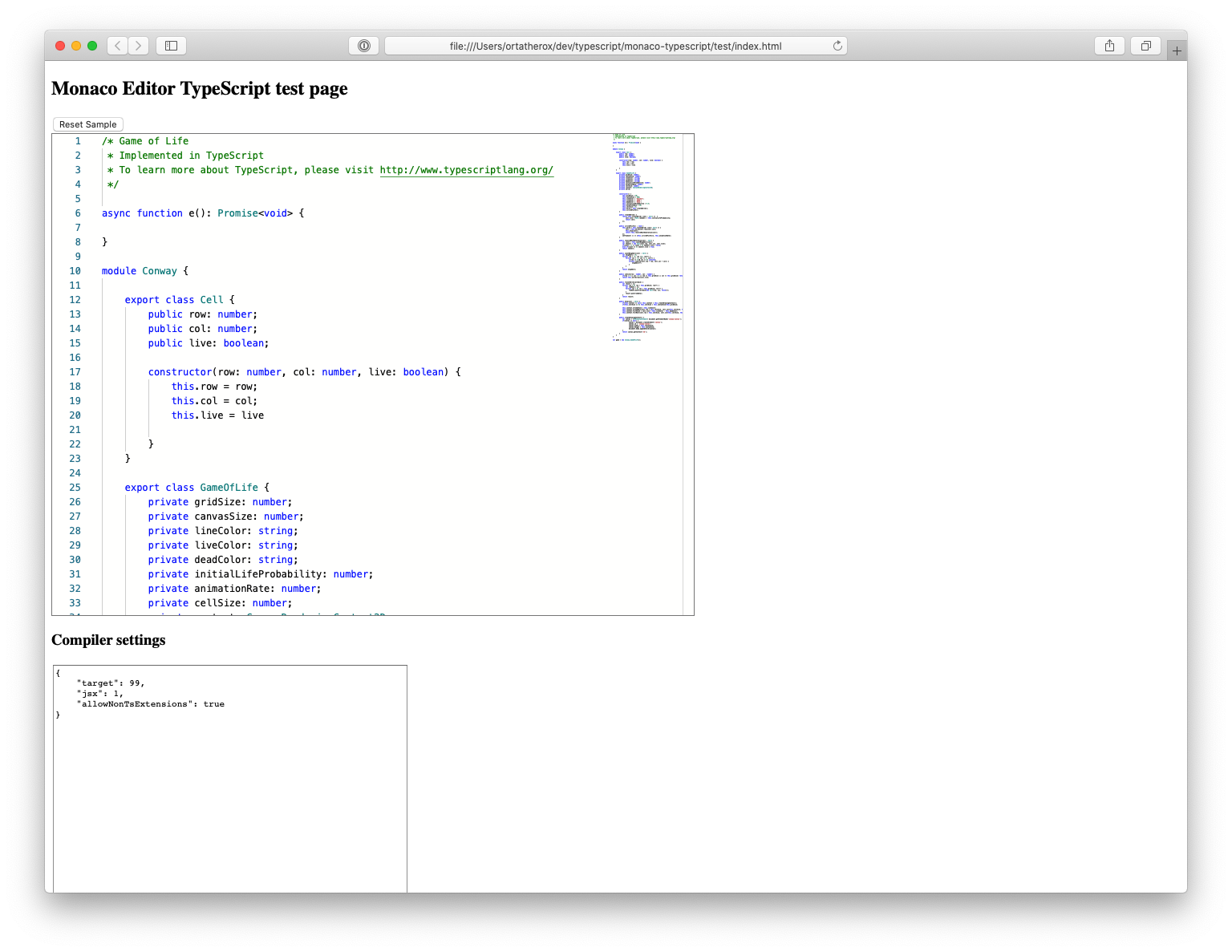Click the word 'Conway' on line 10

click(x=160, y=271)
